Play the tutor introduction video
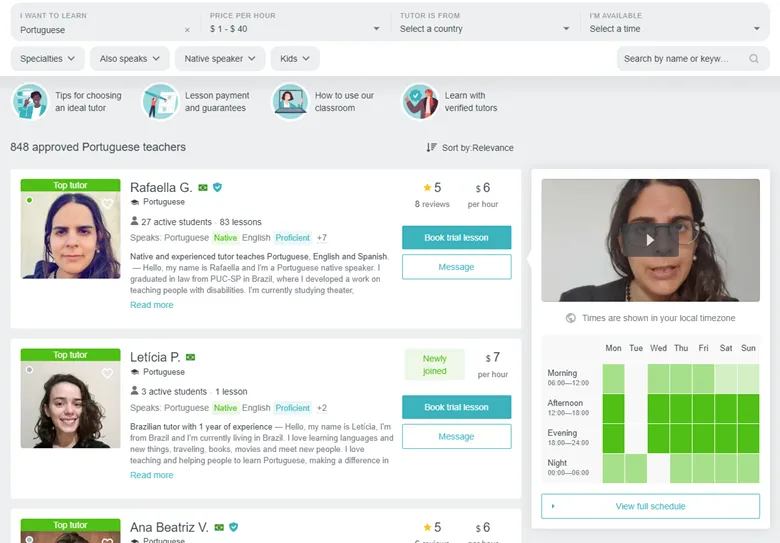780x543 pixels. tap(650, 240)
